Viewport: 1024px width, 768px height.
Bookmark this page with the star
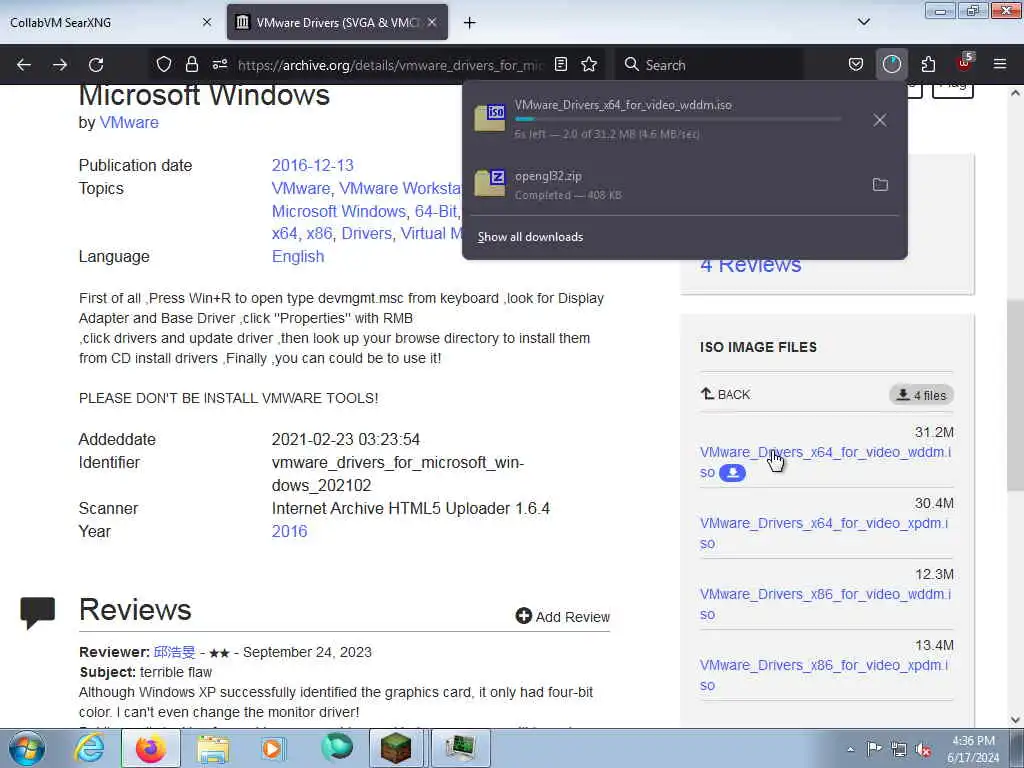(x=589, y=64)
